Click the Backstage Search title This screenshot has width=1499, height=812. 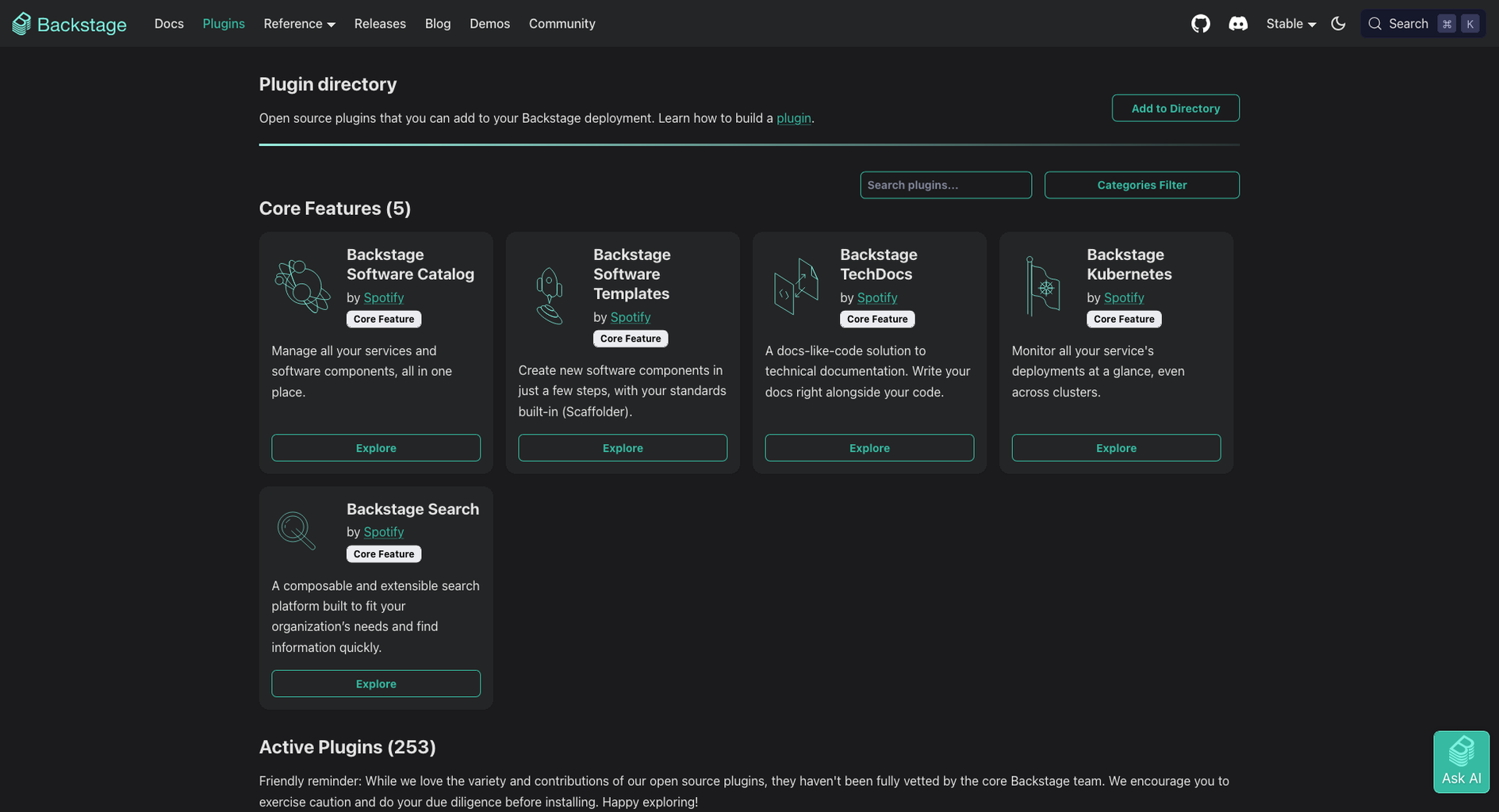(x=412, y=509)
